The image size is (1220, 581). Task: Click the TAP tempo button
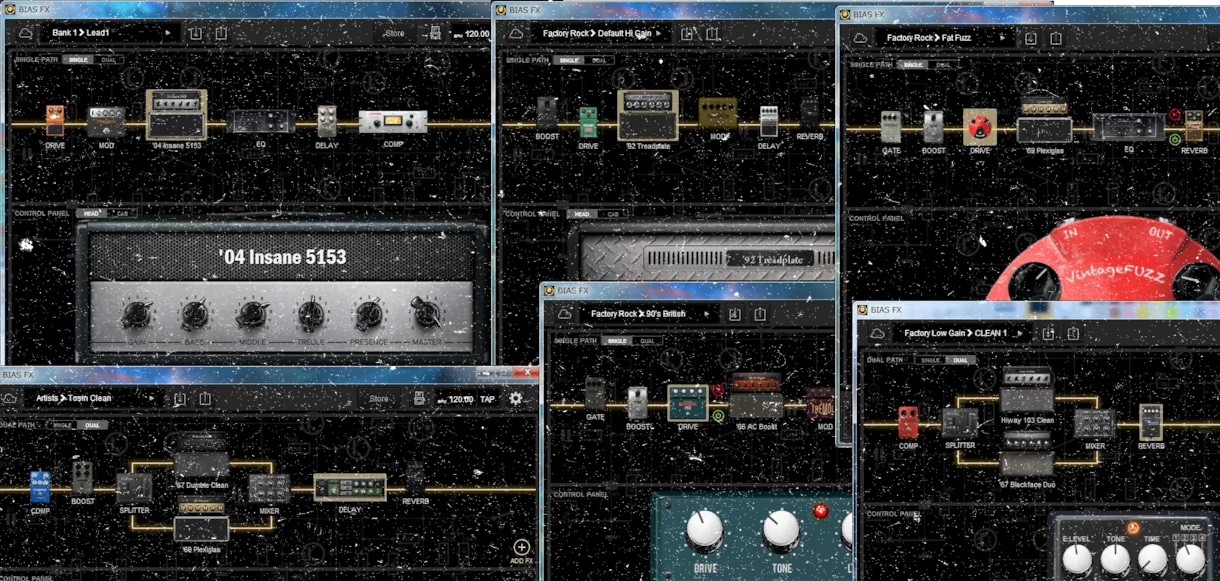(x=487, y=398)
